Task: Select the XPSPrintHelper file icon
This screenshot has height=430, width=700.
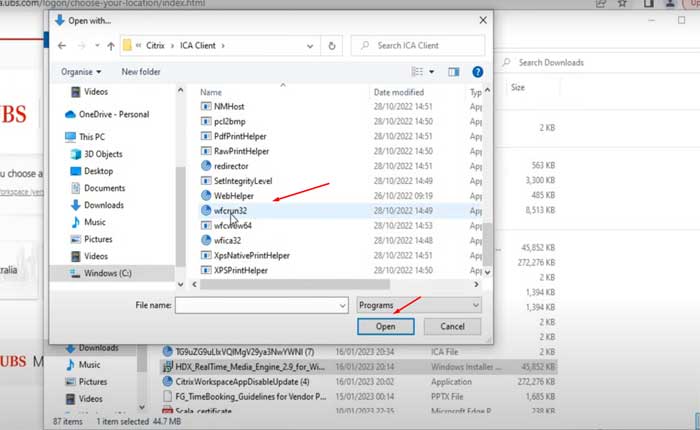Action: coord(206,270)
